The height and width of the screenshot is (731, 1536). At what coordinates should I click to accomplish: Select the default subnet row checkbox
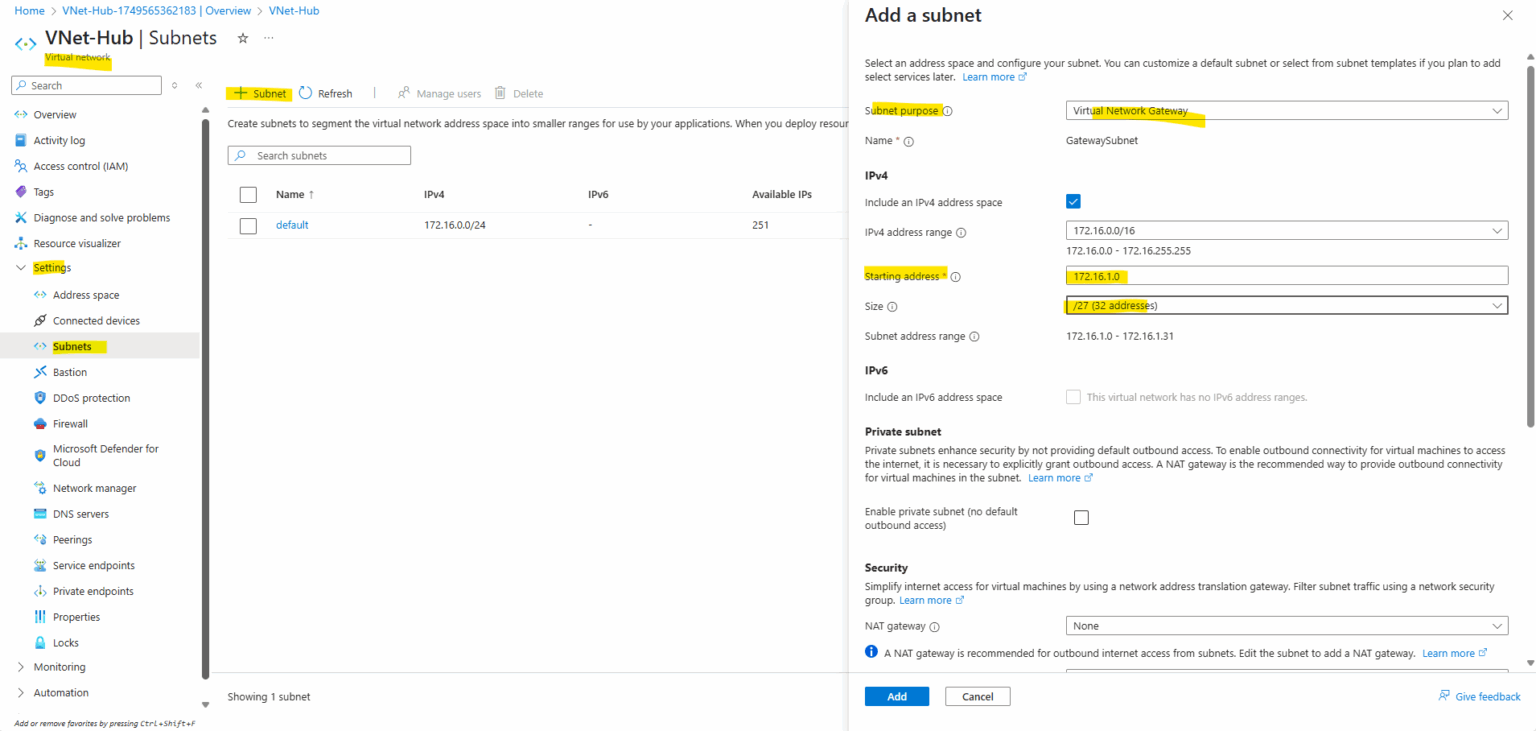248,225
